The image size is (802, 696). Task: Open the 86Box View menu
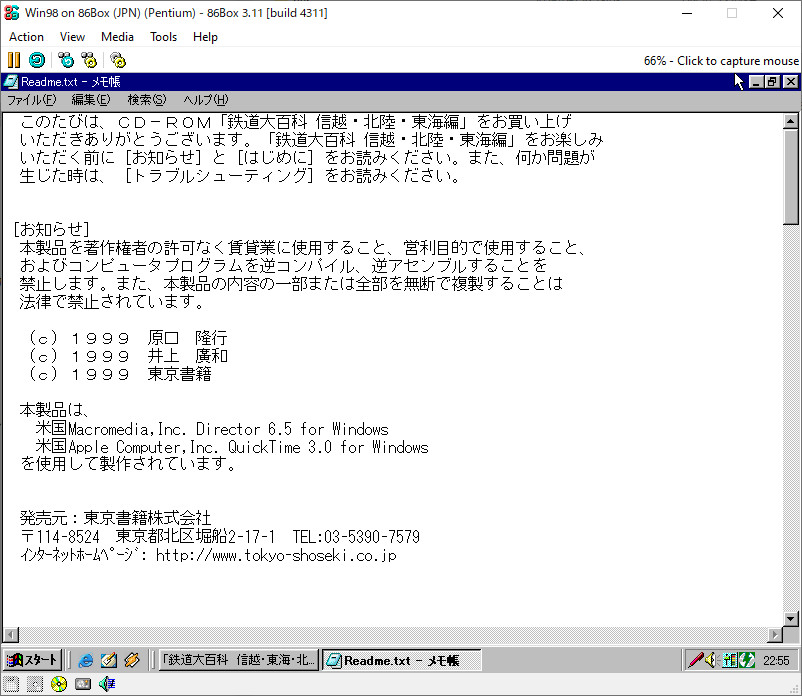point(72,37)
